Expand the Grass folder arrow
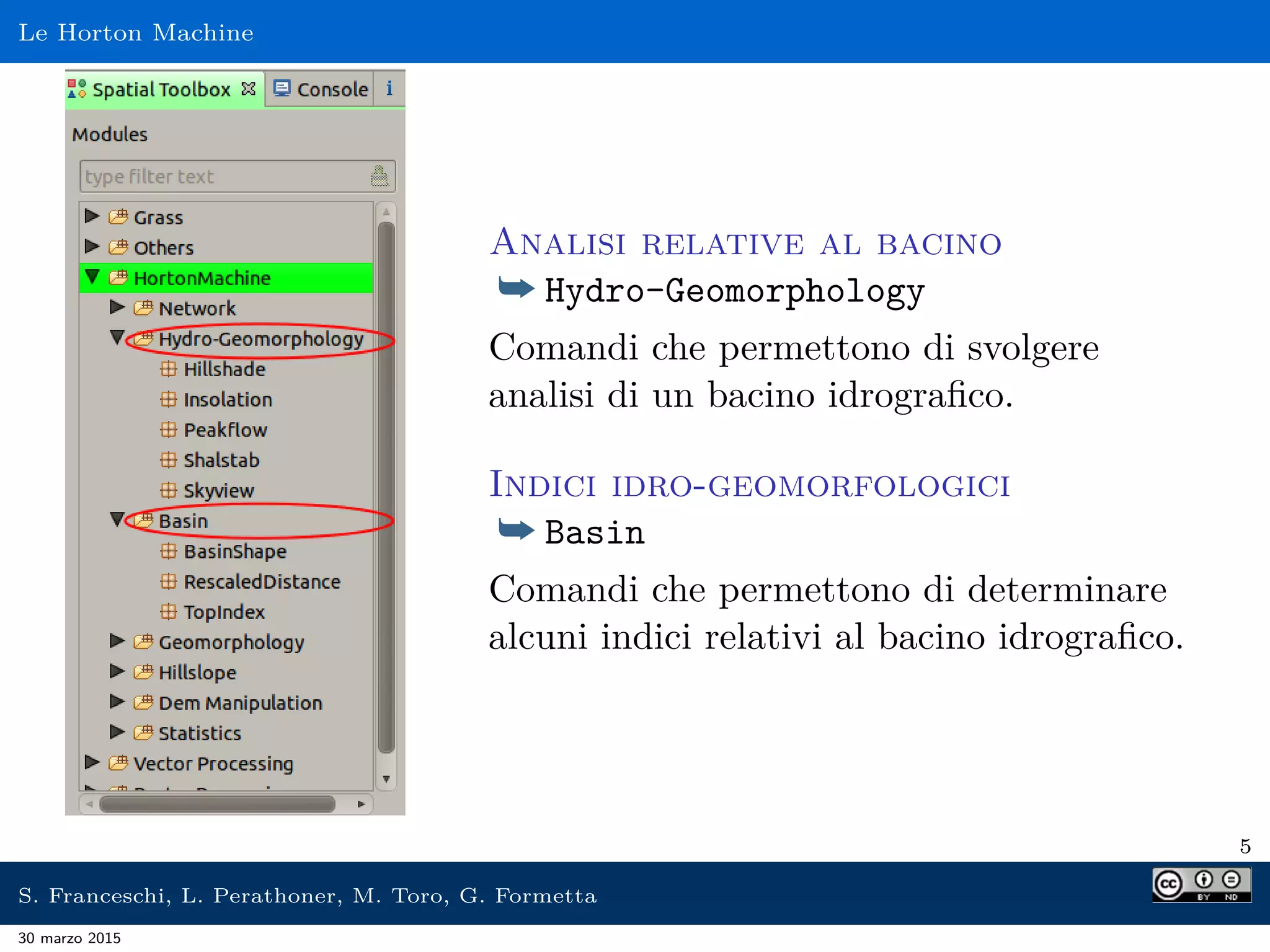This screenshot has height=952, width=1270. point(92,216)
